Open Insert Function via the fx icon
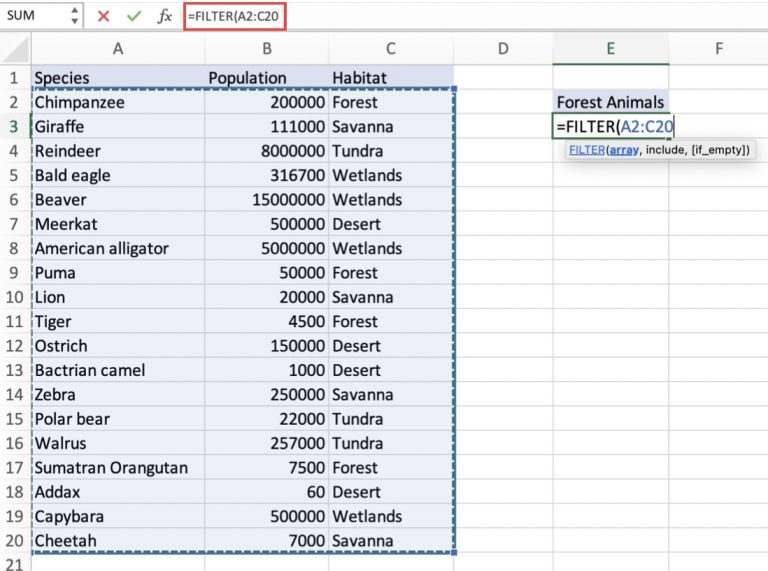The height and width of the screenshot is (571, 768). point(165,16)
